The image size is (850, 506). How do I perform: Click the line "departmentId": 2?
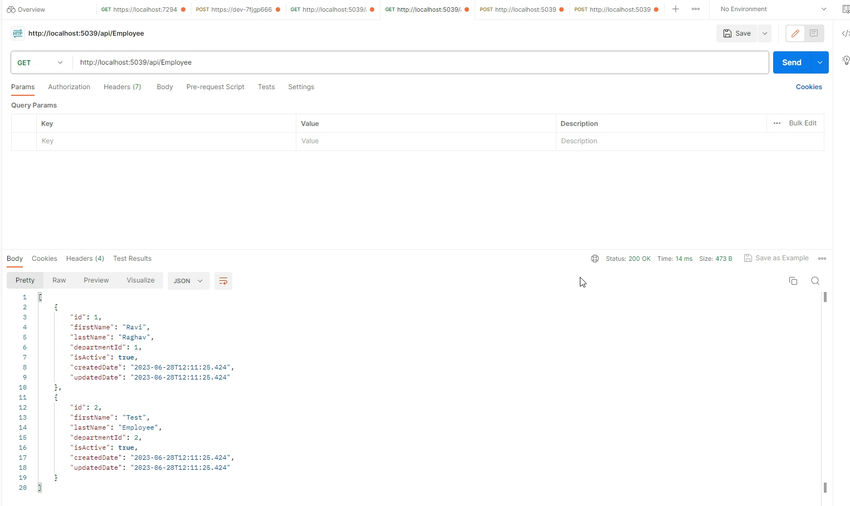point(106,438)
